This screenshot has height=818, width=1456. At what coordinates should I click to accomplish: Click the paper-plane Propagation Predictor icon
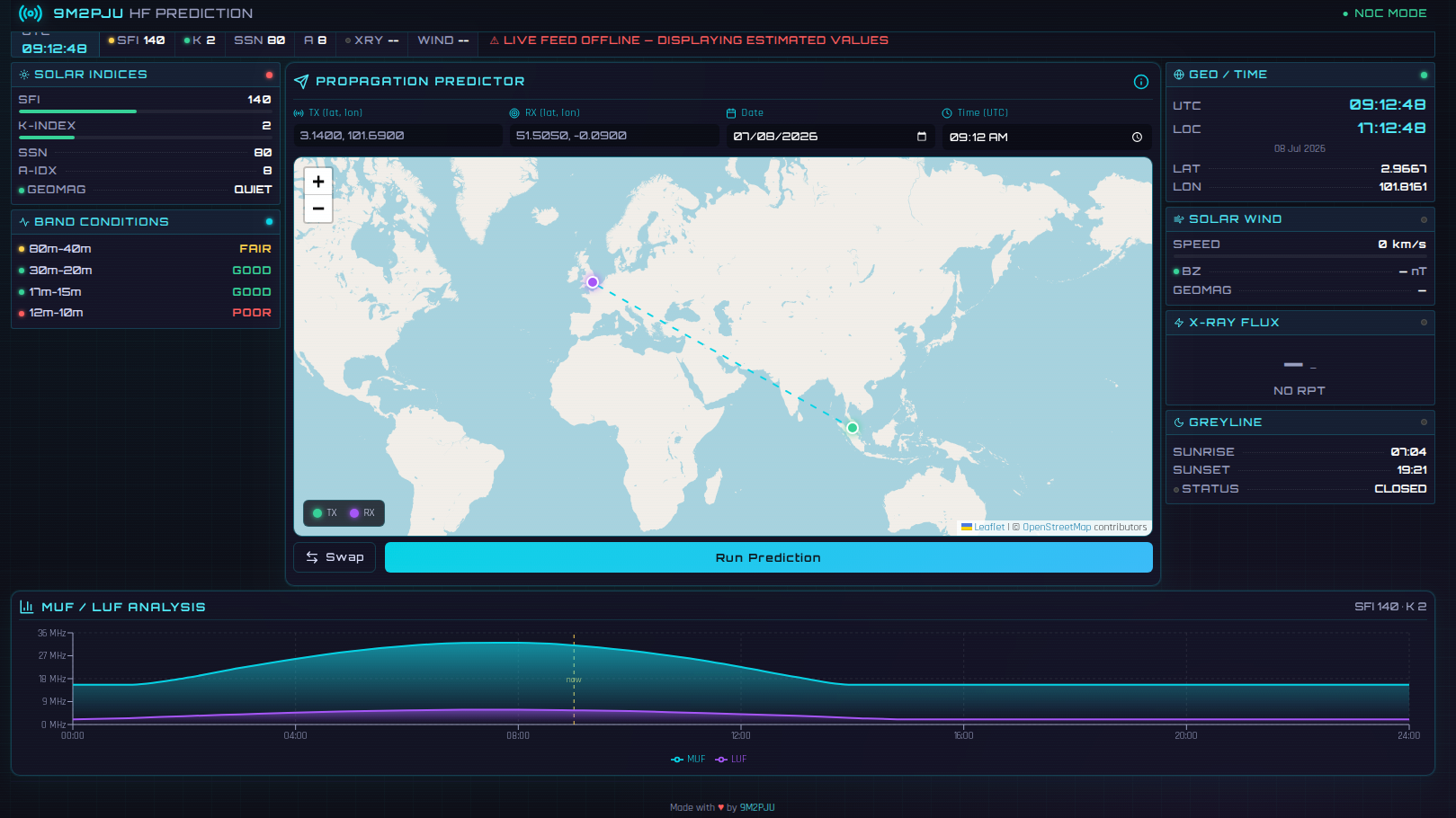301,82
